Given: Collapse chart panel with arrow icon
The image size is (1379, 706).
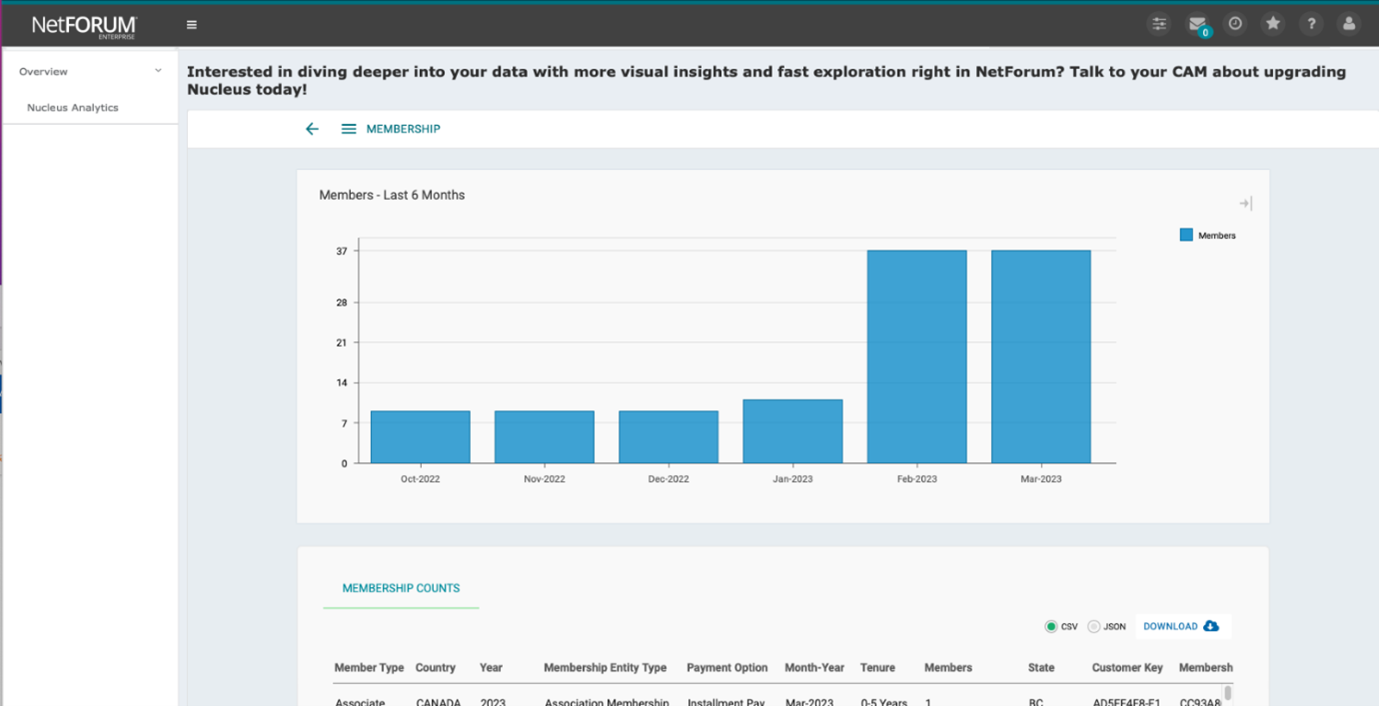Looking at the screenshot, I should pyautogui.click(x=1246, y=203).
